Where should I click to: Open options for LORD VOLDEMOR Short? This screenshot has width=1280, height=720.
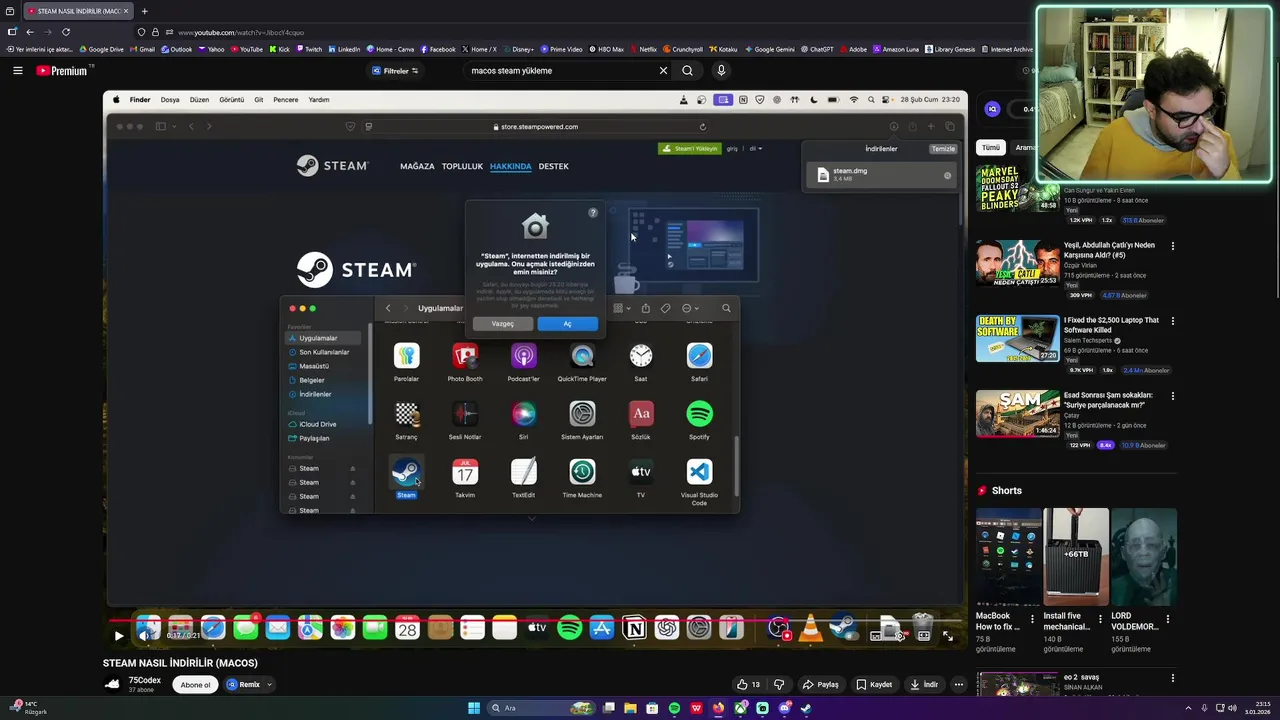click(1168, 620)
